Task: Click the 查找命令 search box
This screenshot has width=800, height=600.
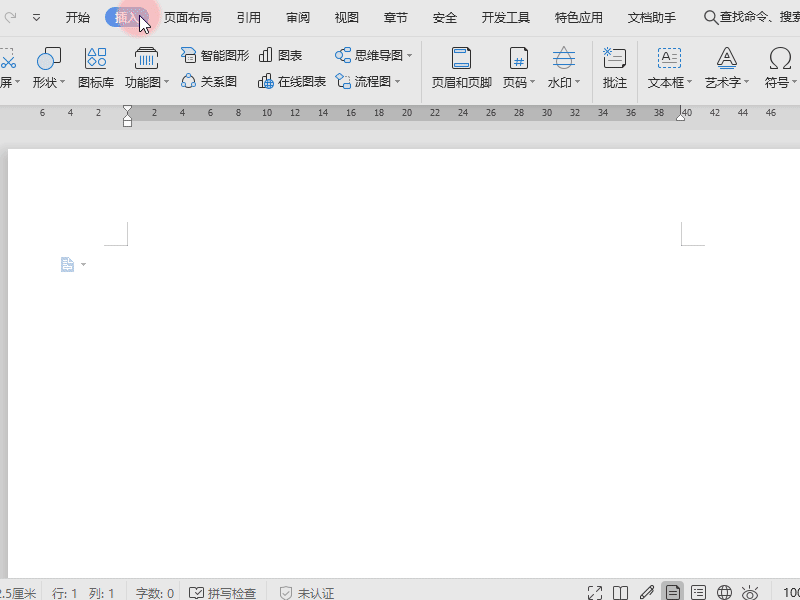Action: [751, 17]
